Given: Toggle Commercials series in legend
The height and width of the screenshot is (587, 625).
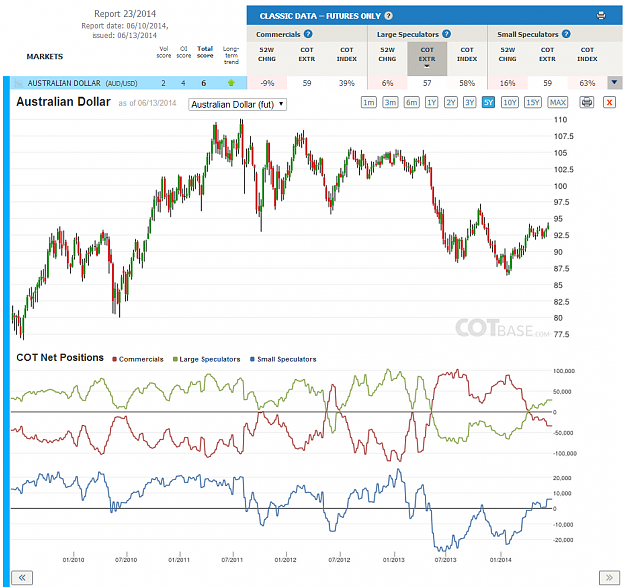Looking at the screenshot, I should (x=138, y=359).
